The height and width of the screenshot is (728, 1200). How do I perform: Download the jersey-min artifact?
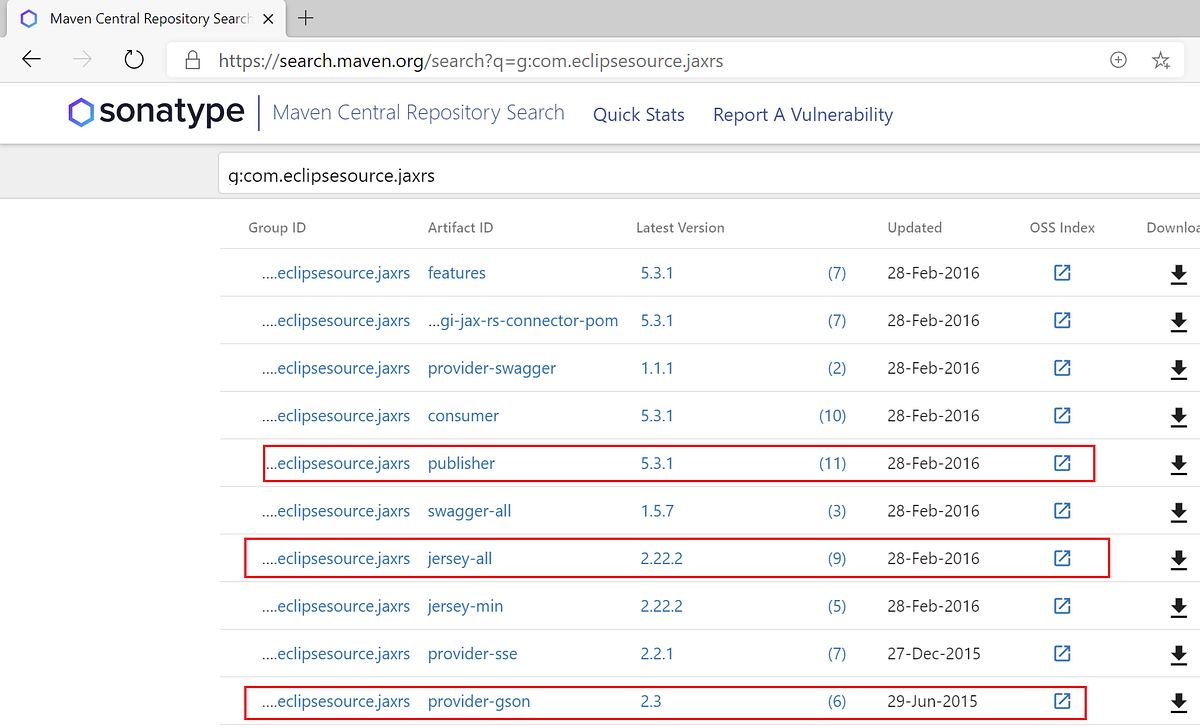(1178, 607)
